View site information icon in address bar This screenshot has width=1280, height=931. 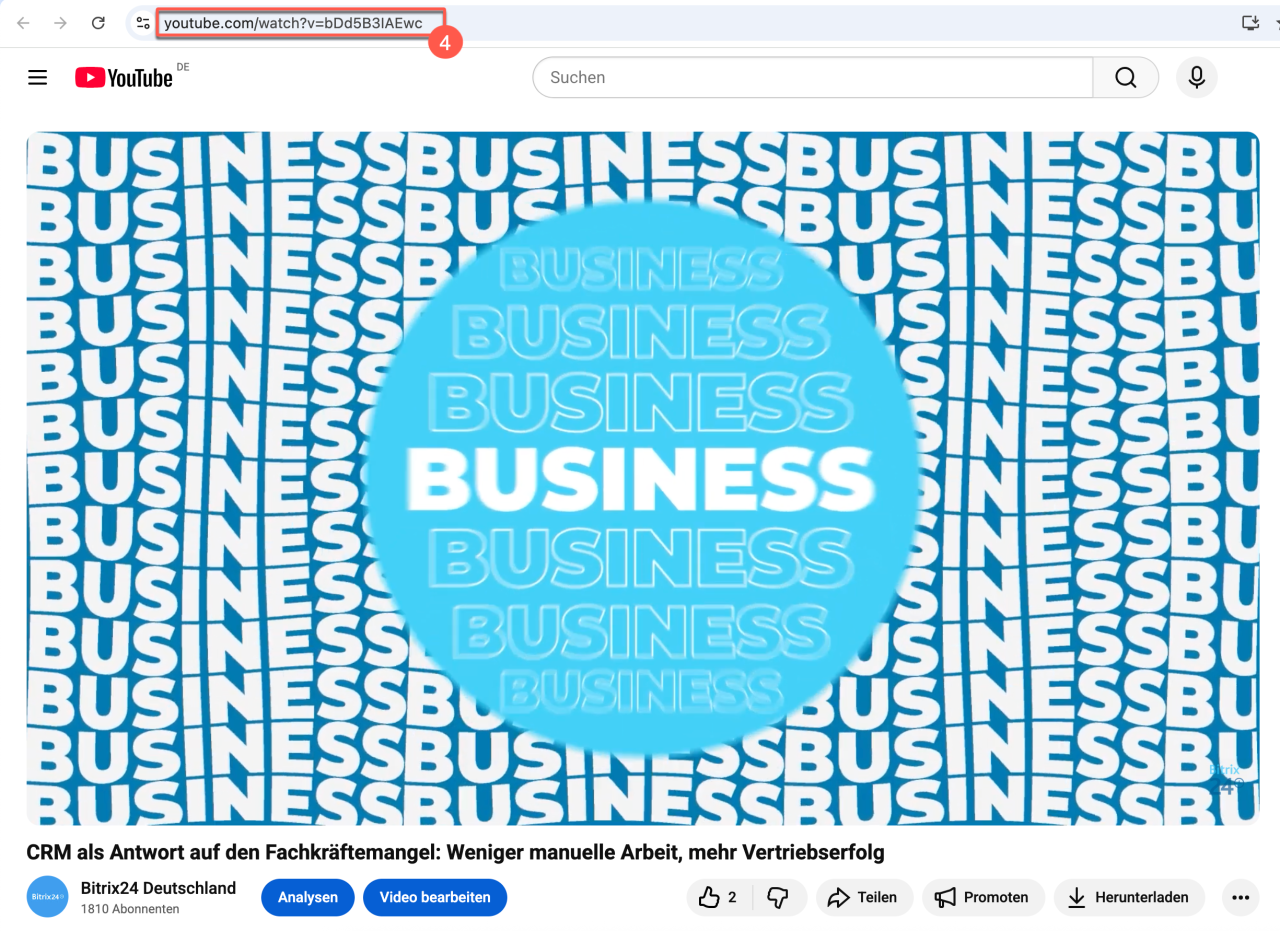coord(143,23)
